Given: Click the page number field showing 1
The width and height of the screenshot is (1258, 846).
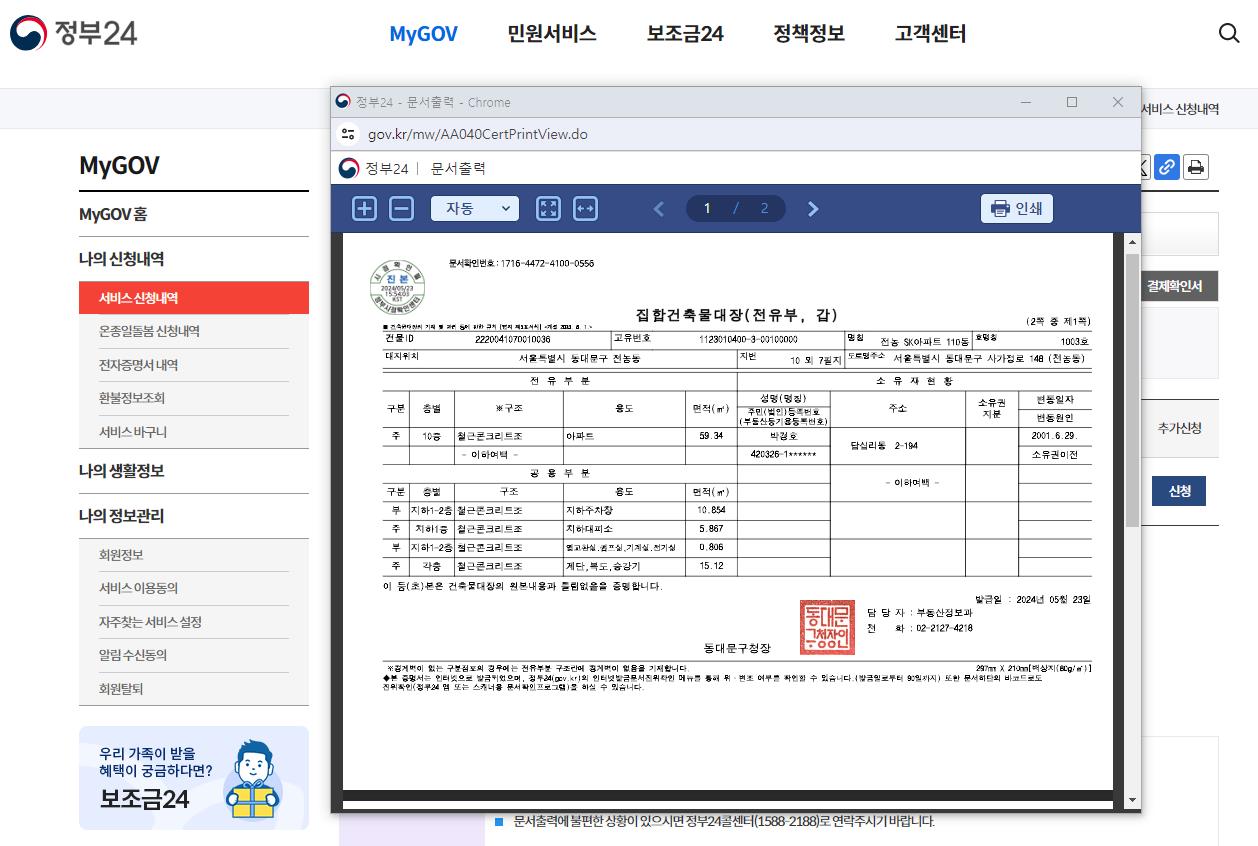Looking at the screenshot, I should (x=708, y=208).
